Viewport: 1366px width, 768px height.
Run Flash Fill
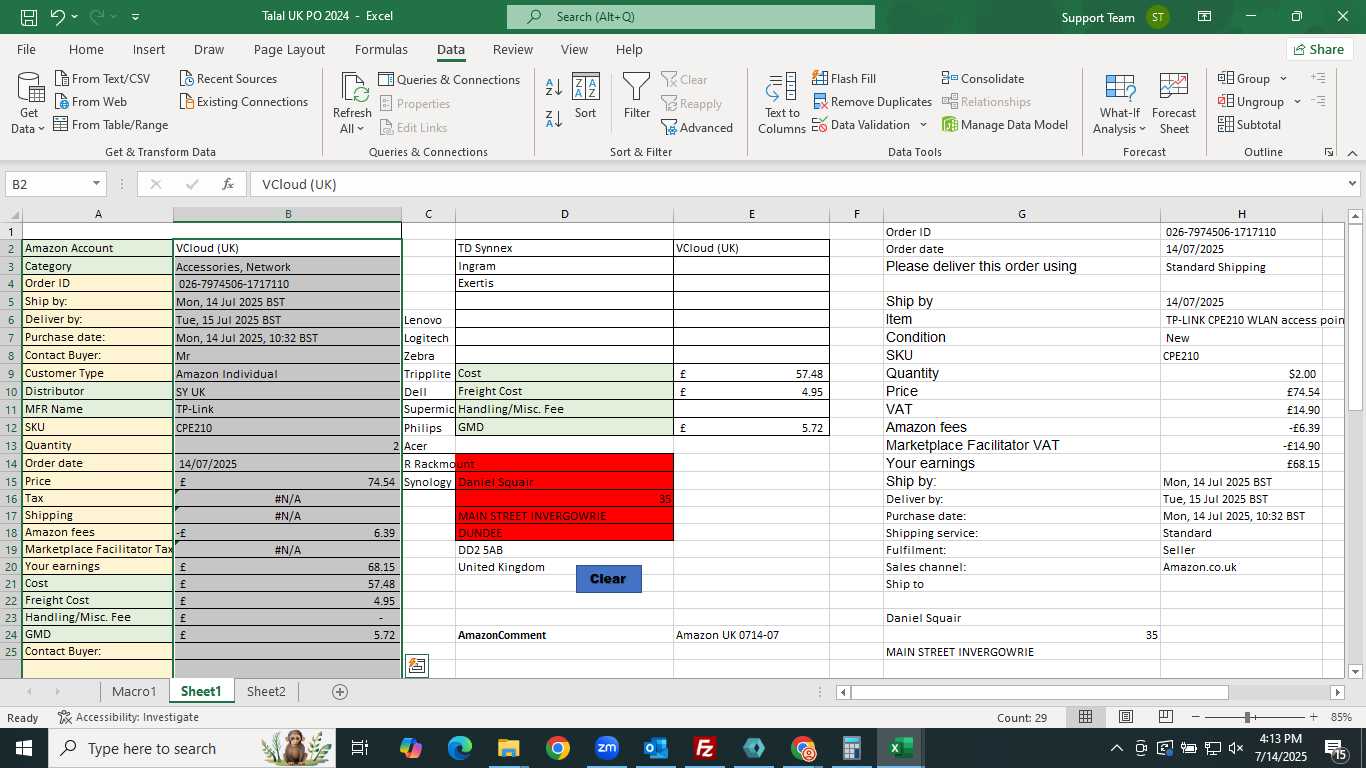pos(843,79)
